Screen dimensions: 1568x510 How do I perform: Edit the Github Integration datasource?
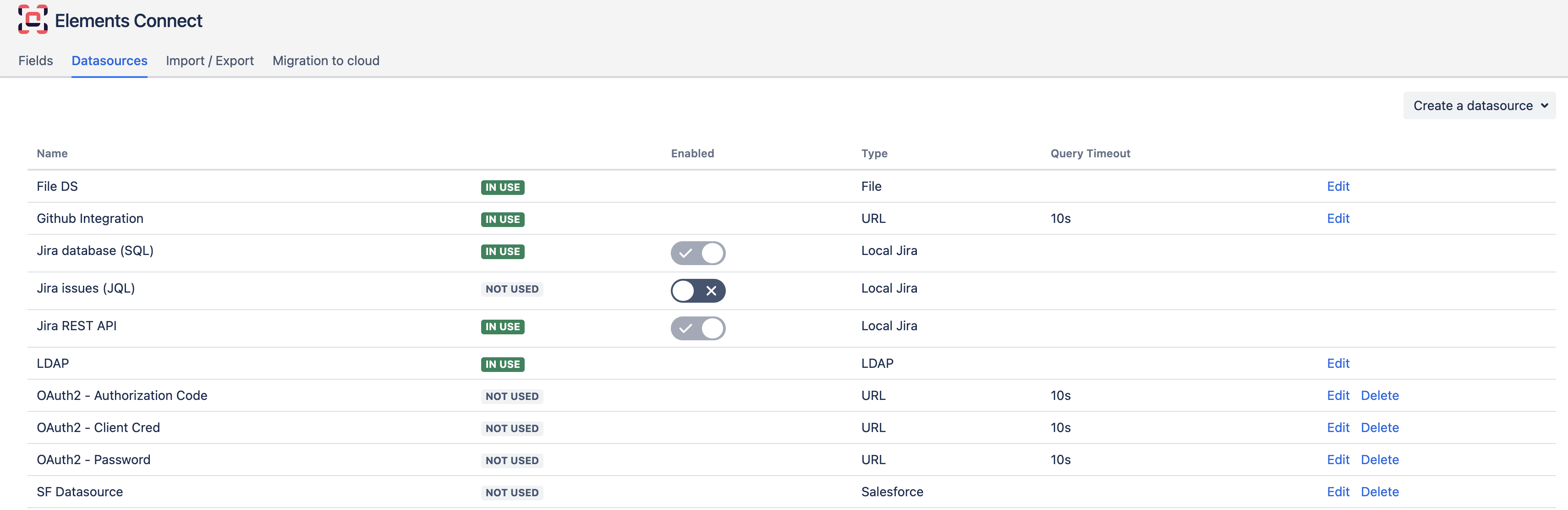coord(1338,219)
